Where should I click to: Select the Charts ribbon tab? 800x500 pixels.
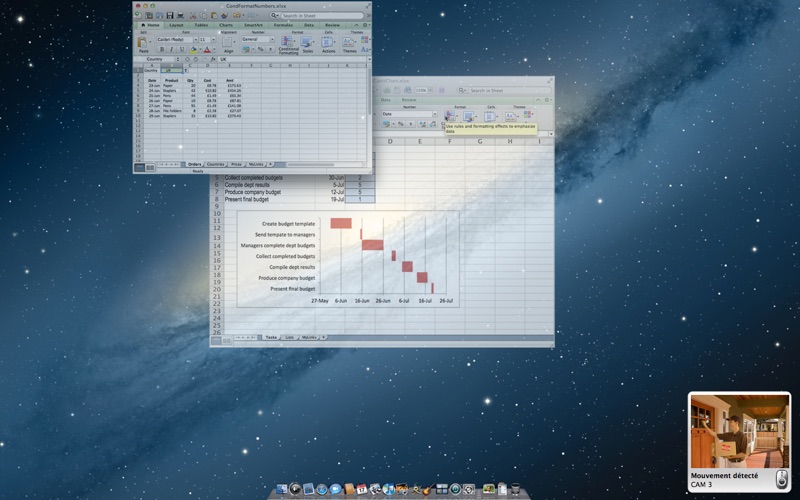point(226,25)
